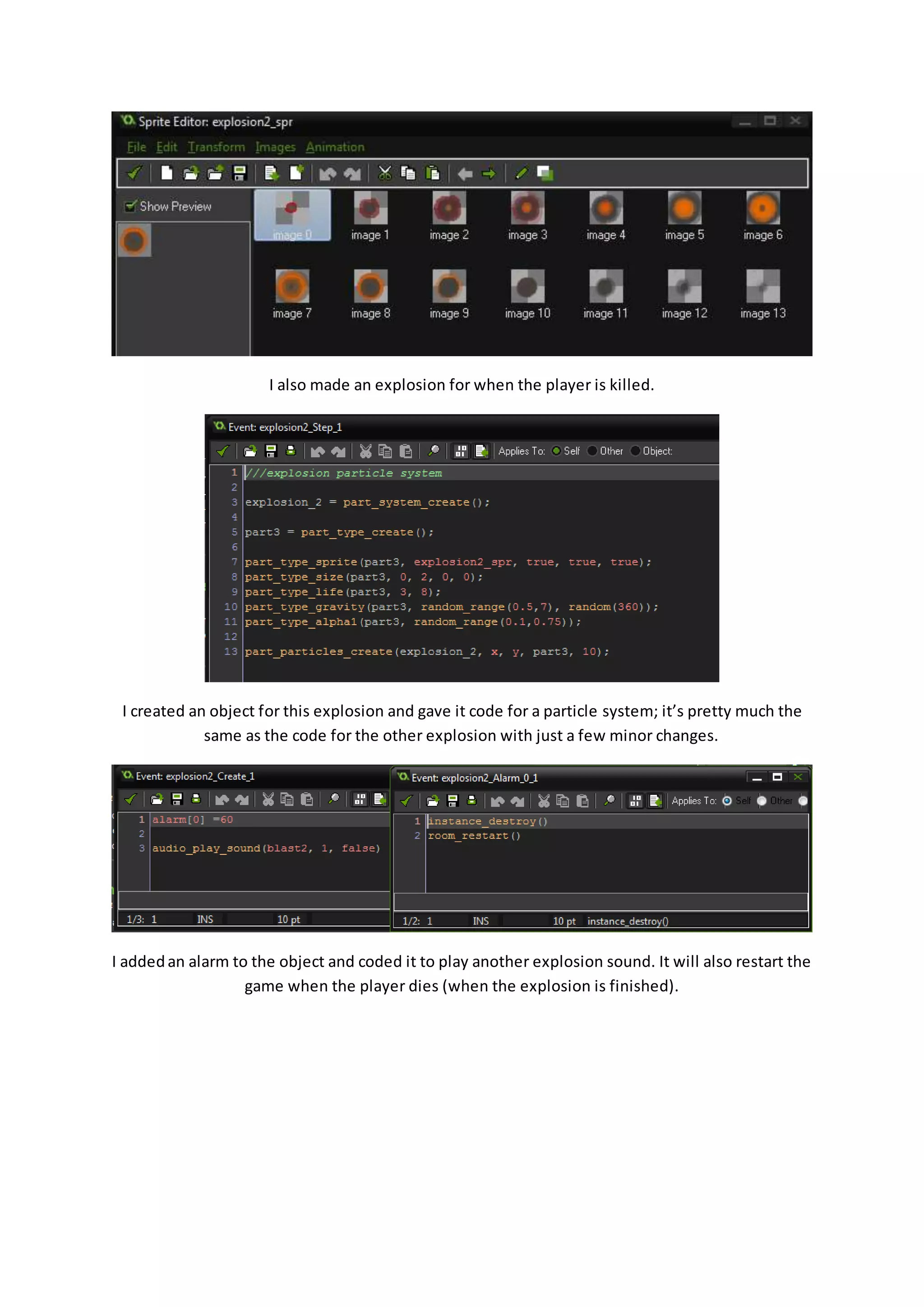
Task: Click print icon in Step event toolbar
Action: click(291, 451)
